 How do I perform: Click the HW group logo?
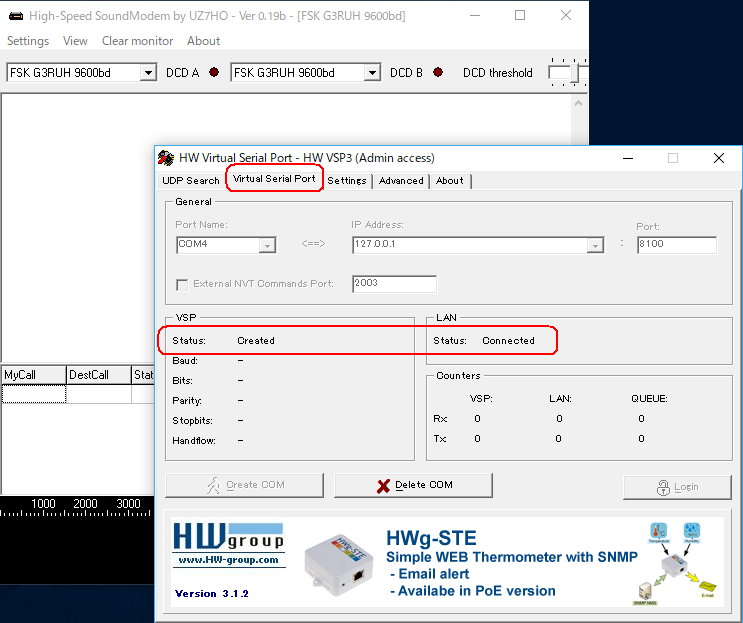(x=228, y=537)
